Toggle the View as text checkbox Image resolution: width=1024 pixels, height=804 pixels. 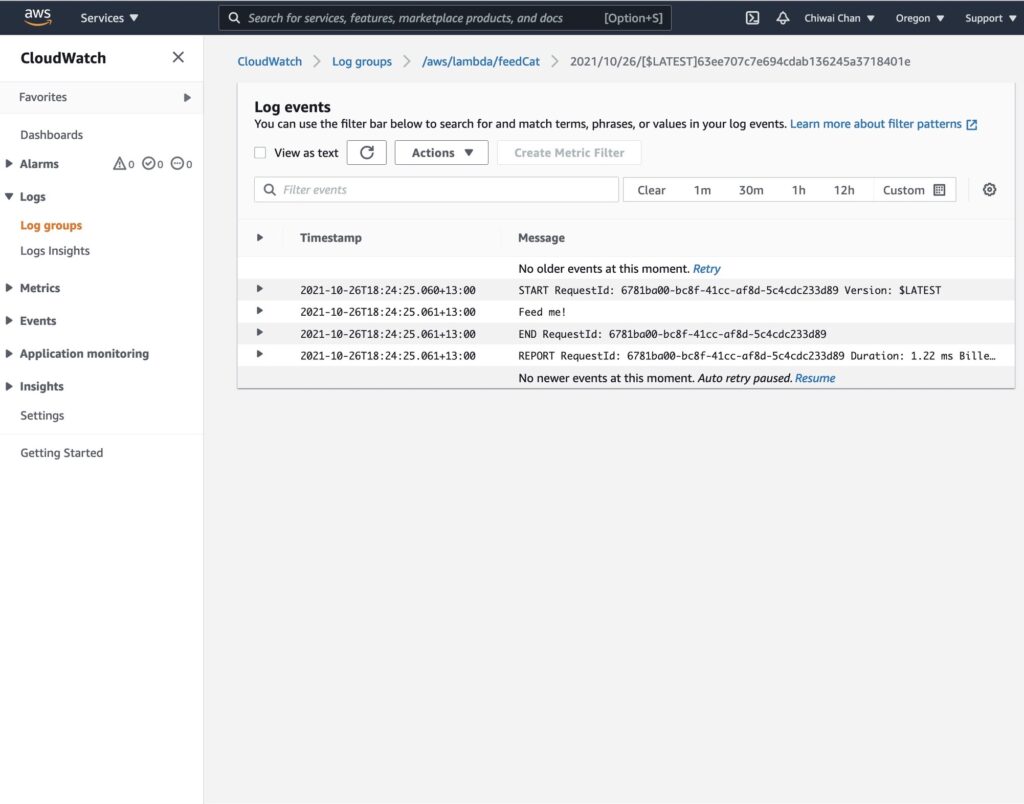click(x=260, y=153)
